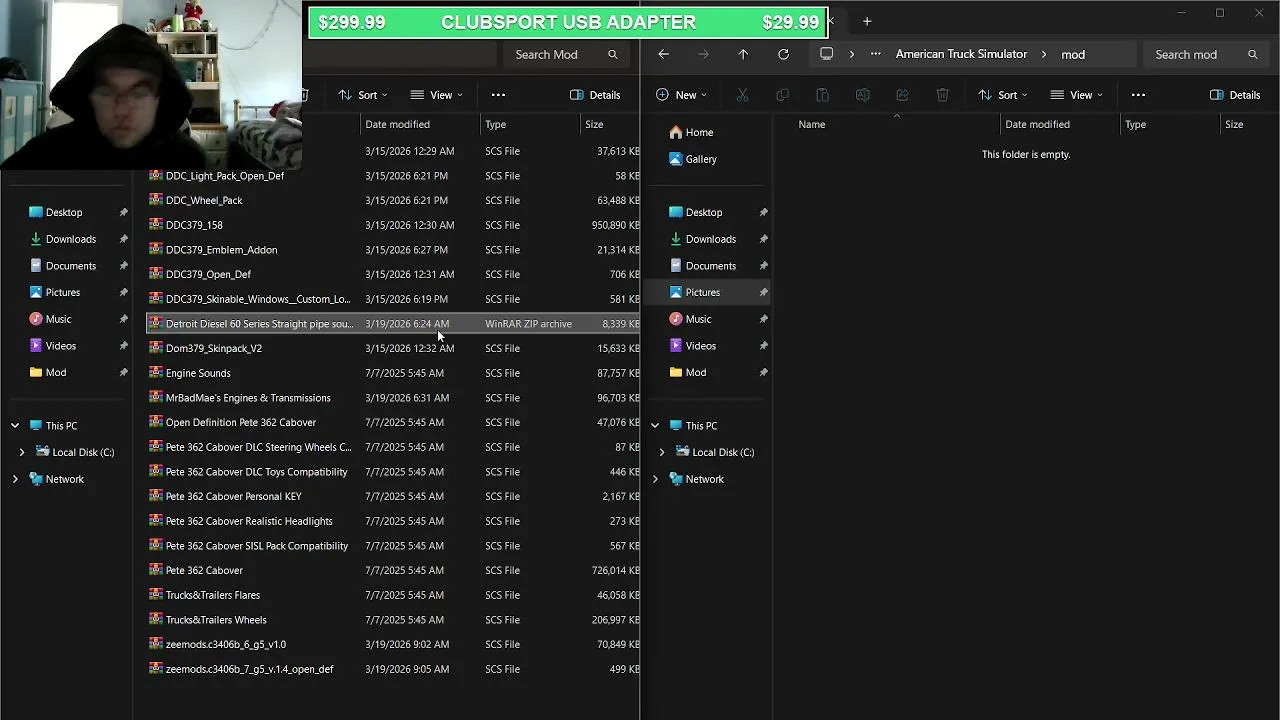Select the DDC379_Emblem_Addon file
Image resolution: width=1280 pixels, height=720 pixels.
click(393, 250)
